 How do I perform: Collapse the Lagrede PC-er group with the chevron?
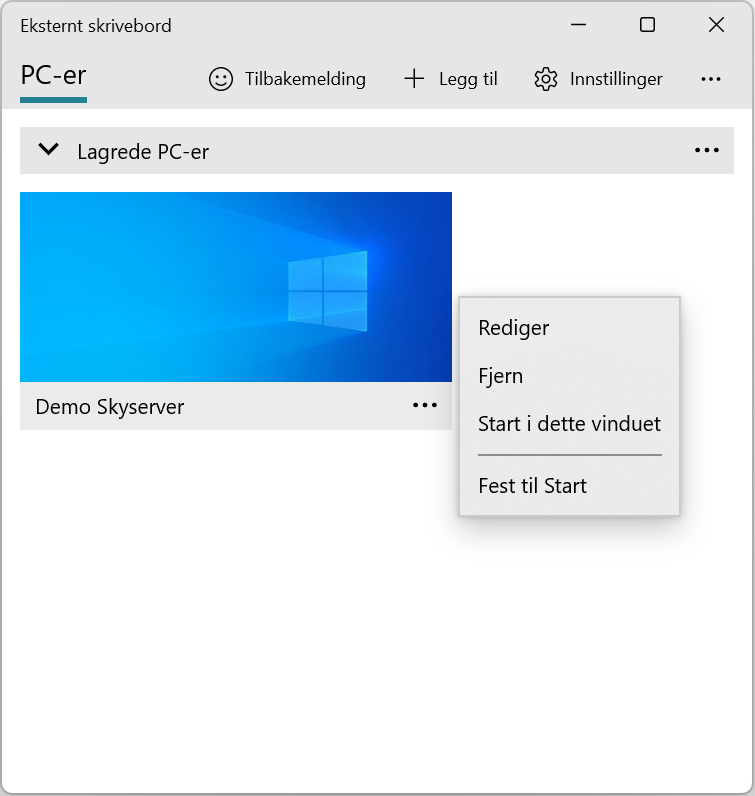(47, 150)
